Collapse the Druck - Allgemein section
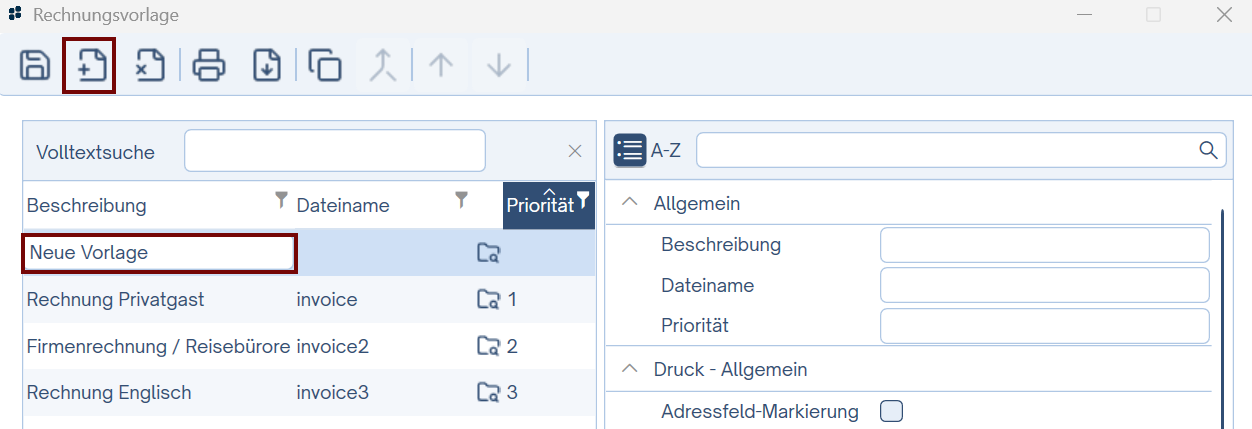1252x429 pixels. pyautogui.click(x=629, y=368)
